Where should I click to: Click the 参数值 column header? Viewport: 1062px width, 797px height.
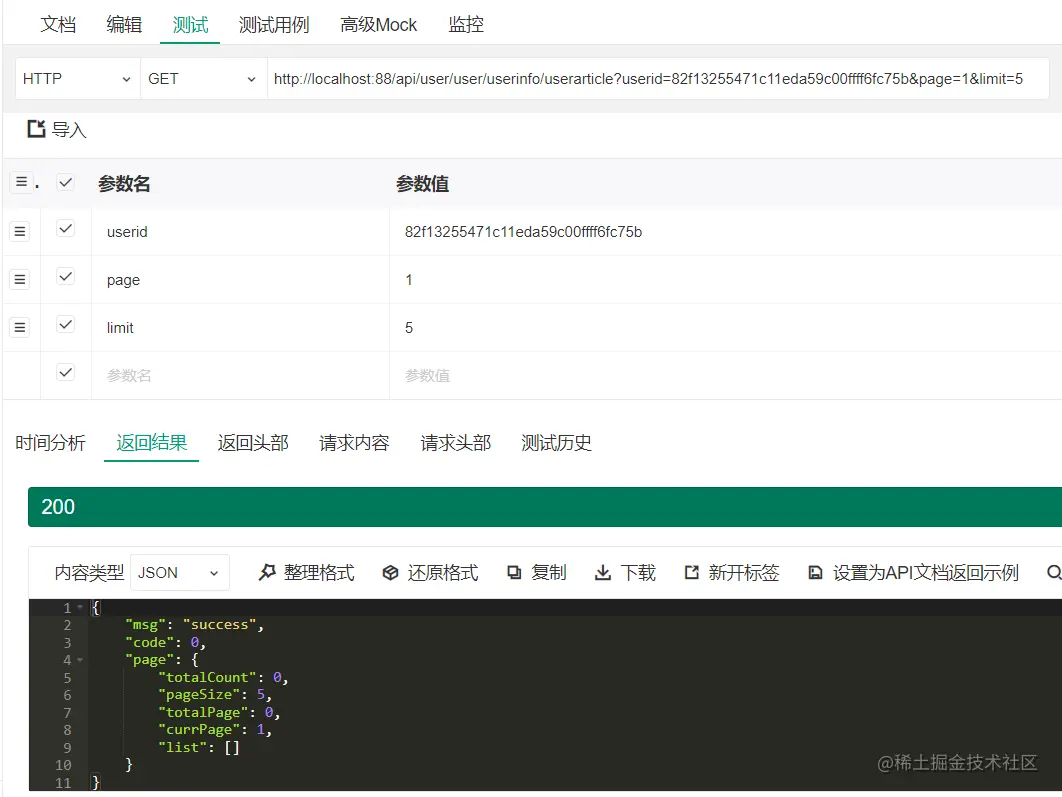[422, 184]
